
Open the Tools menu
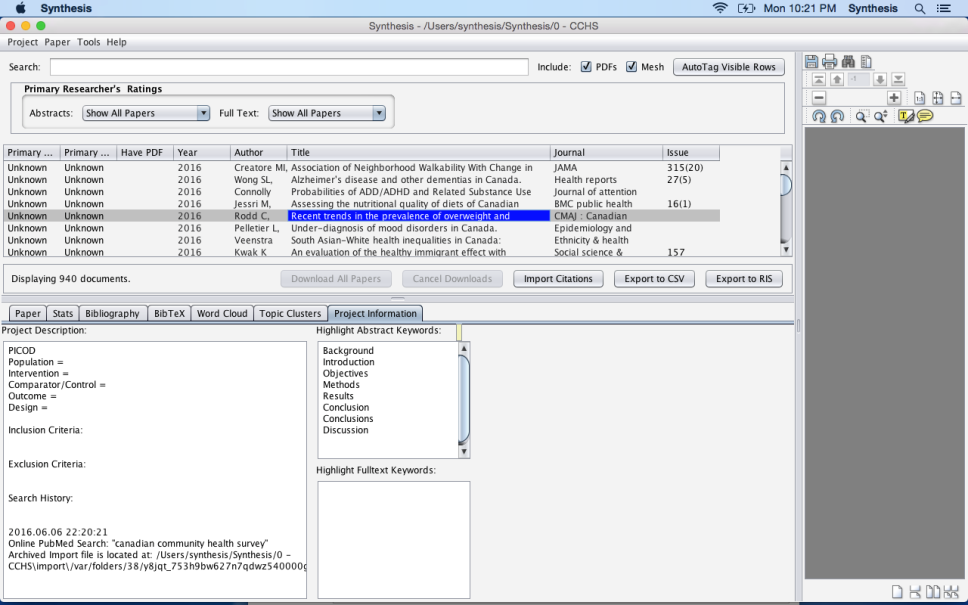[89, 42]
